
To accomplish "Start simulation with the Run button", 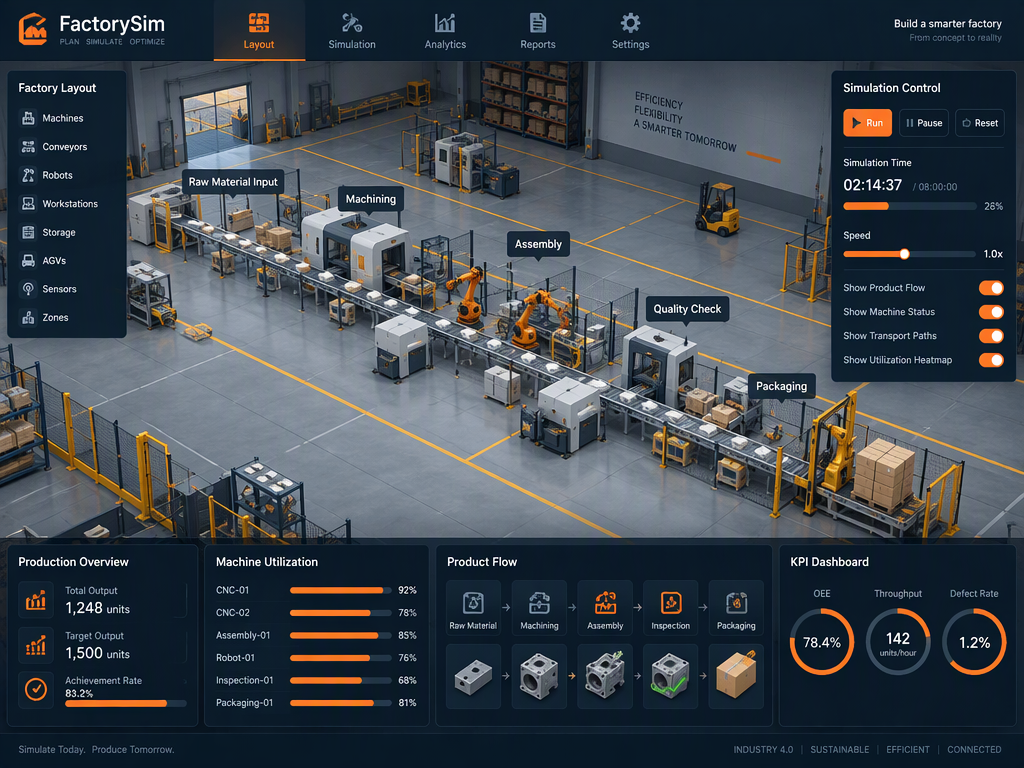I will tap(867, 123).
